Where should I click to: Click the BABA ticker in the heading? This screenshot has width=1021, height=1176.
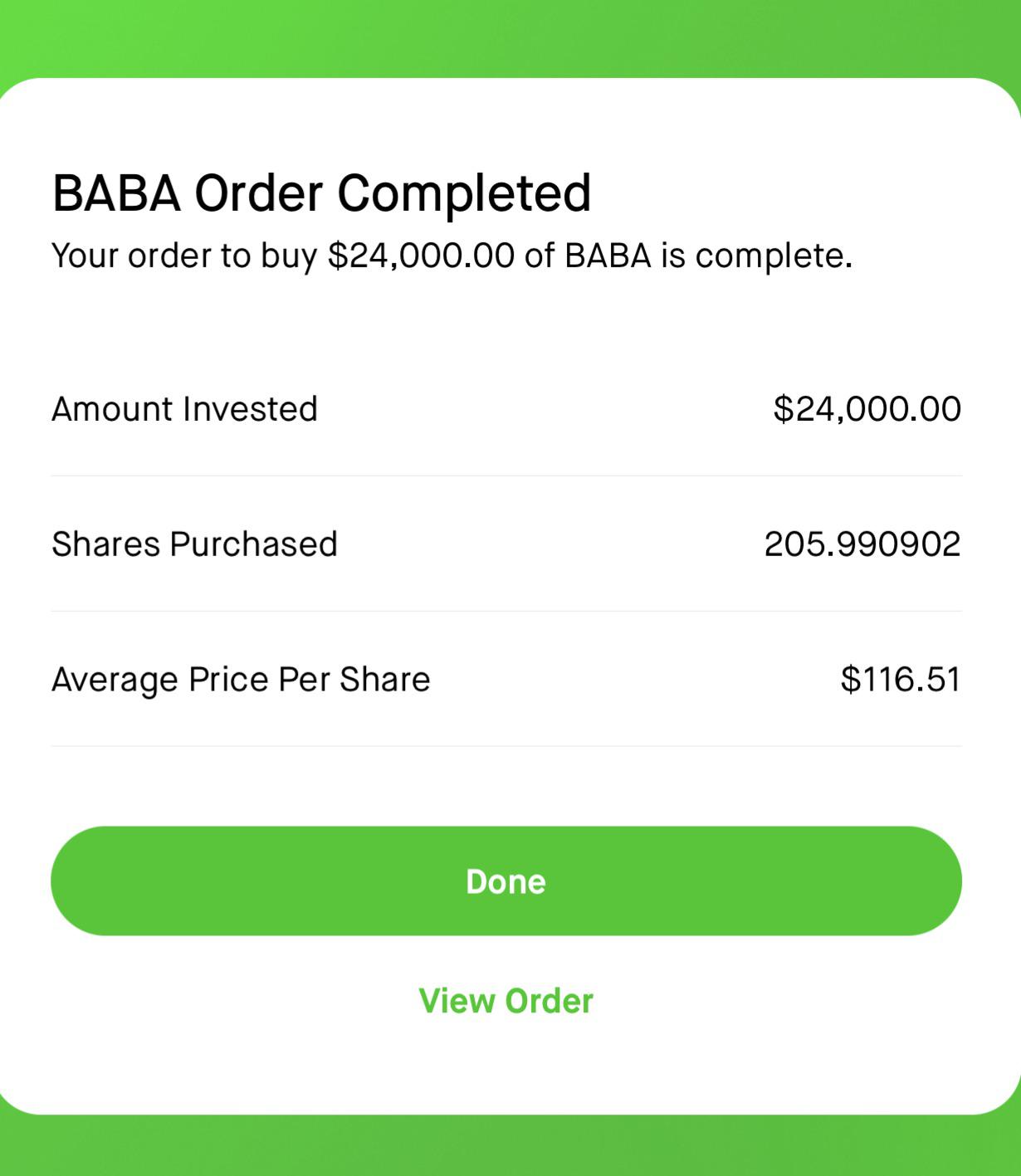coord(116,193)
